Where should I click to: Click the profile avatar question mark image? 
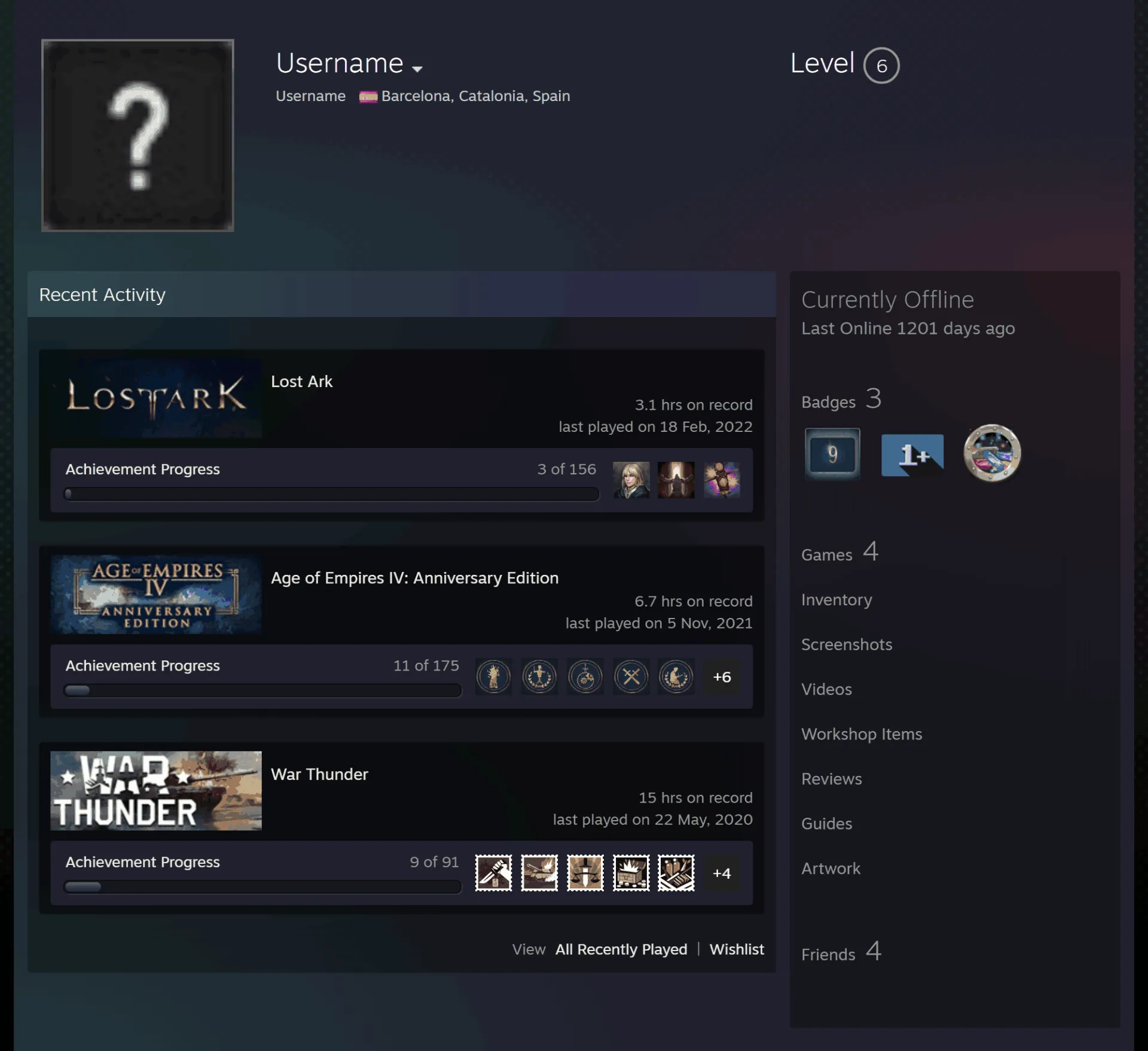138,135
